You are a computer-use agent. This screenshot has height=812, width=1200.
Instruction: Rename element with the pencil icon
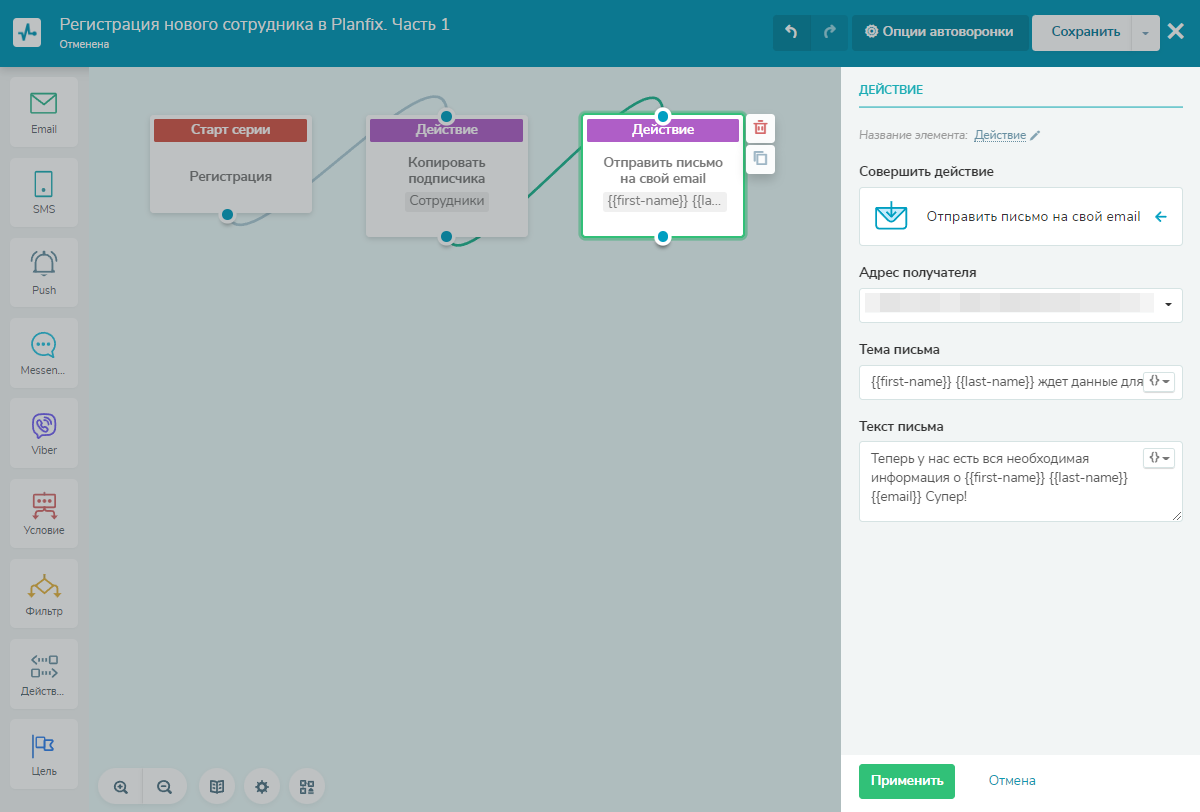[1035, 135]
